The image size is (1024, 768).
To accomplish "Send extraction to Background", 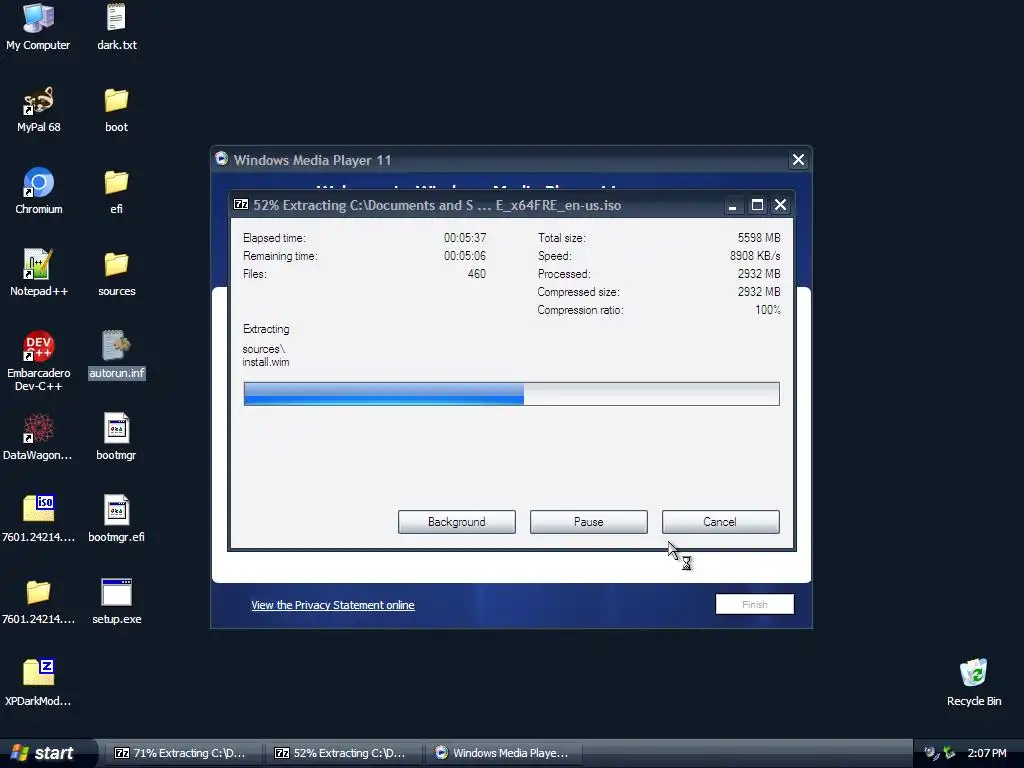I will click(x=456, y=522).
